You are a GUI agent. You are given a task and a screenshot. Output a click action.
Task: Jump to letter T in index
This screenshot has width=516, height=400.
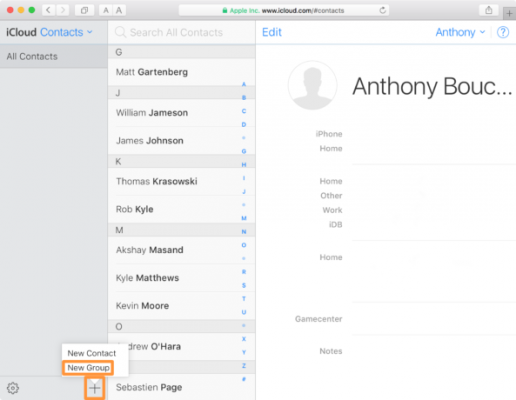tap(244, 299)
